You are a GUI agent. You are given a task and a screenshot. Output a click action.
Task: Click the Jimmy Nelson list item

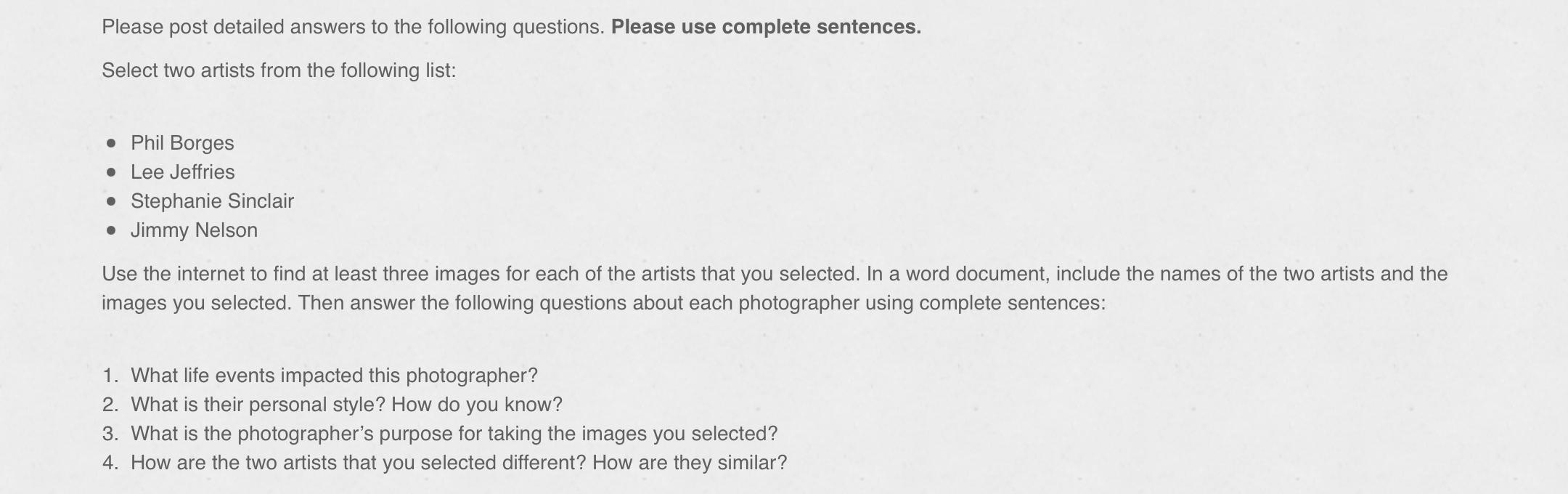click(x=194, y=230)
